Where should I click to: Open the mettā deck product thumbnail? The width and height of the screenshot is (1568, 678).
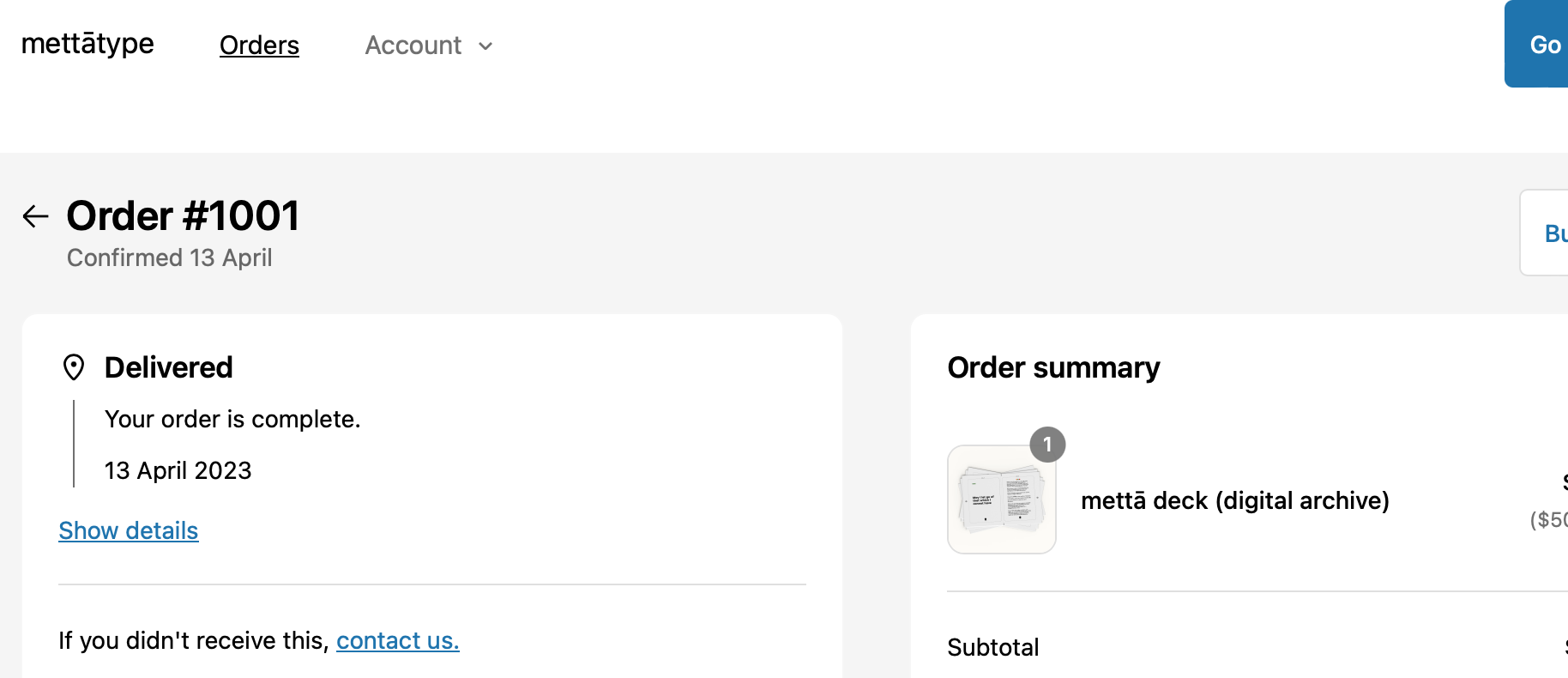click(1001, 499)
